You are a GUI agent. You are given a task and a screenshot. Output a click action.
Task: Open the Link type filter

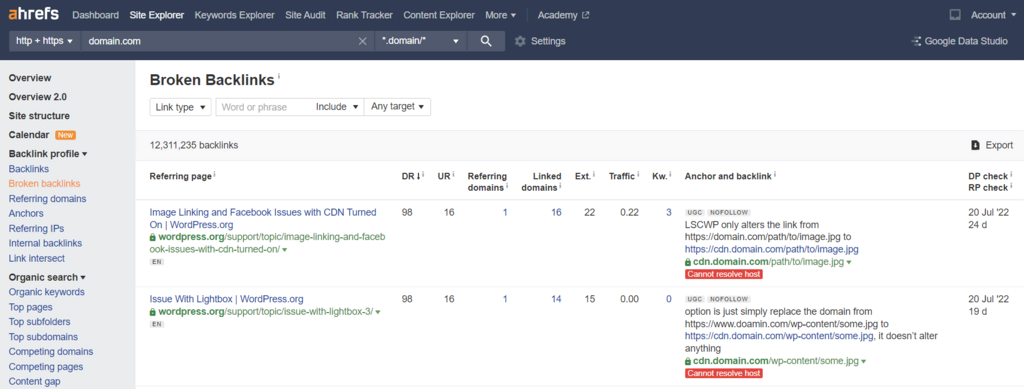pyautogui.click(x=181, y=107)
